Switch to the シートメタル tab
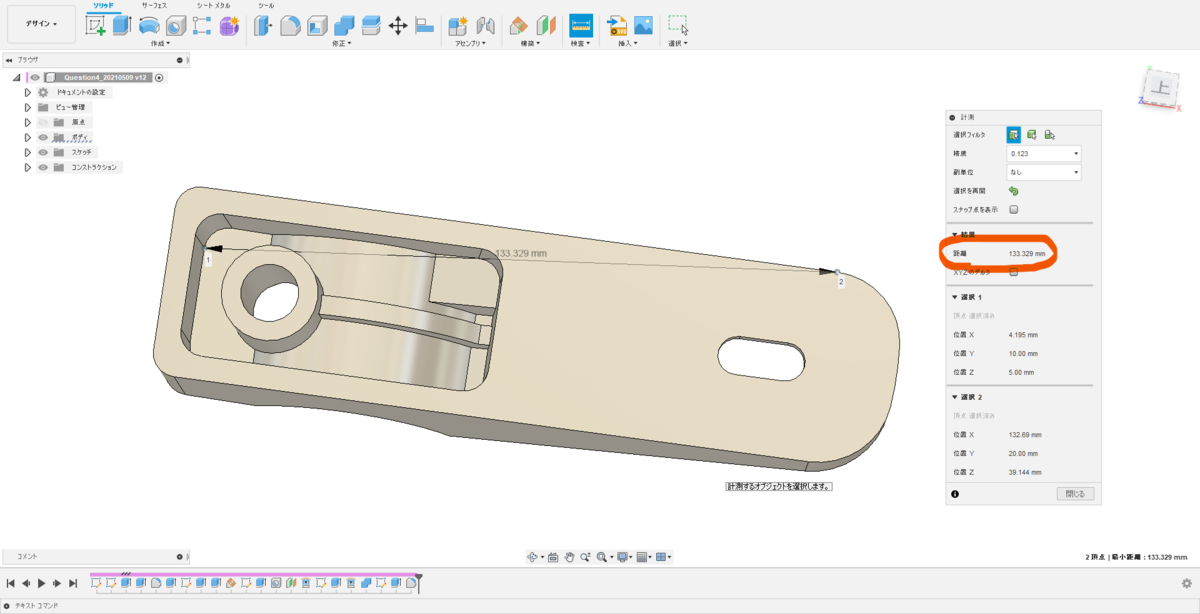Image resolution: width=1200 pixels, height=614 pixels. [x=213, y=5]
